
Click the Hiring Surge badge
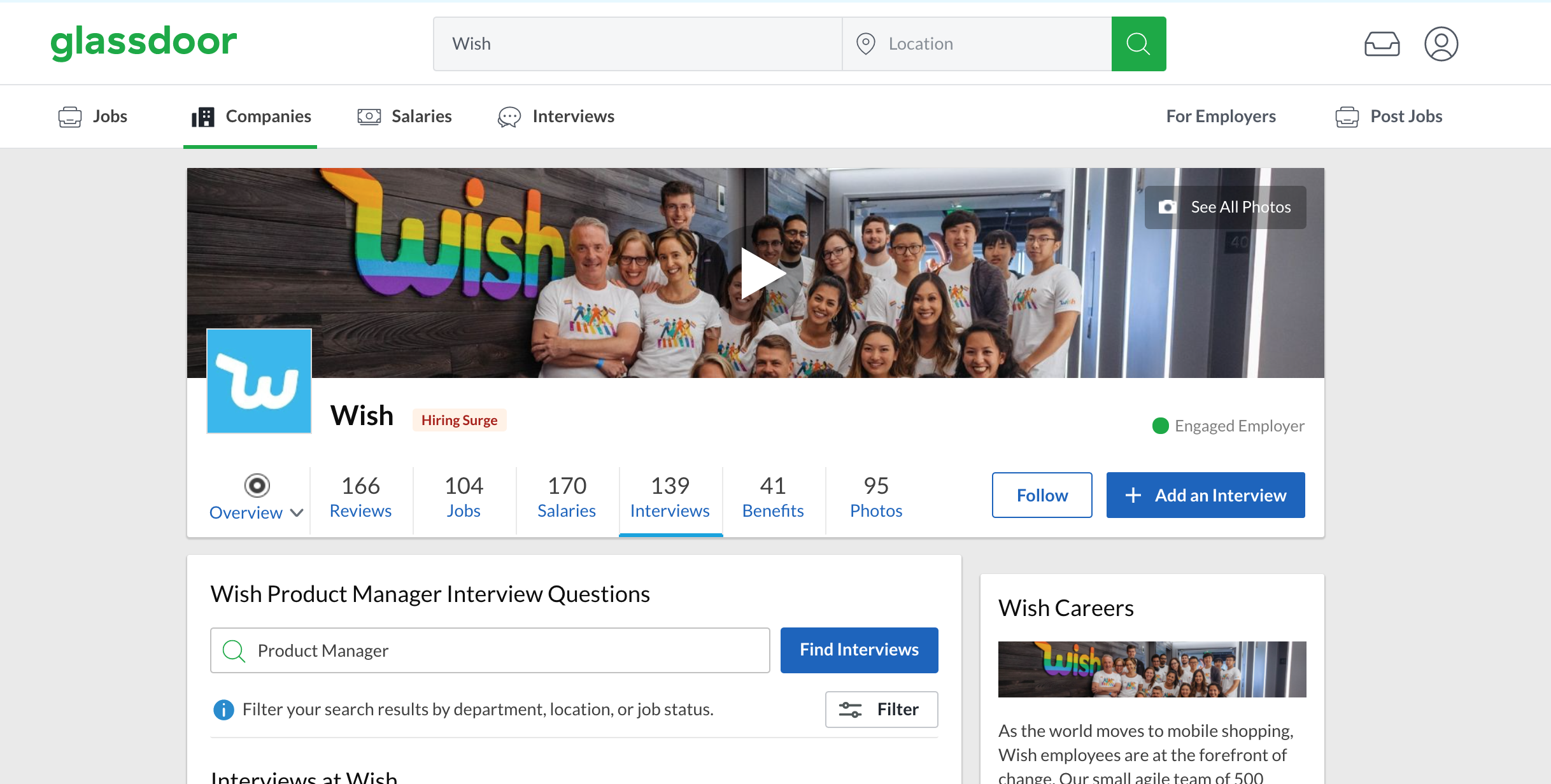(x=459, y=421)
